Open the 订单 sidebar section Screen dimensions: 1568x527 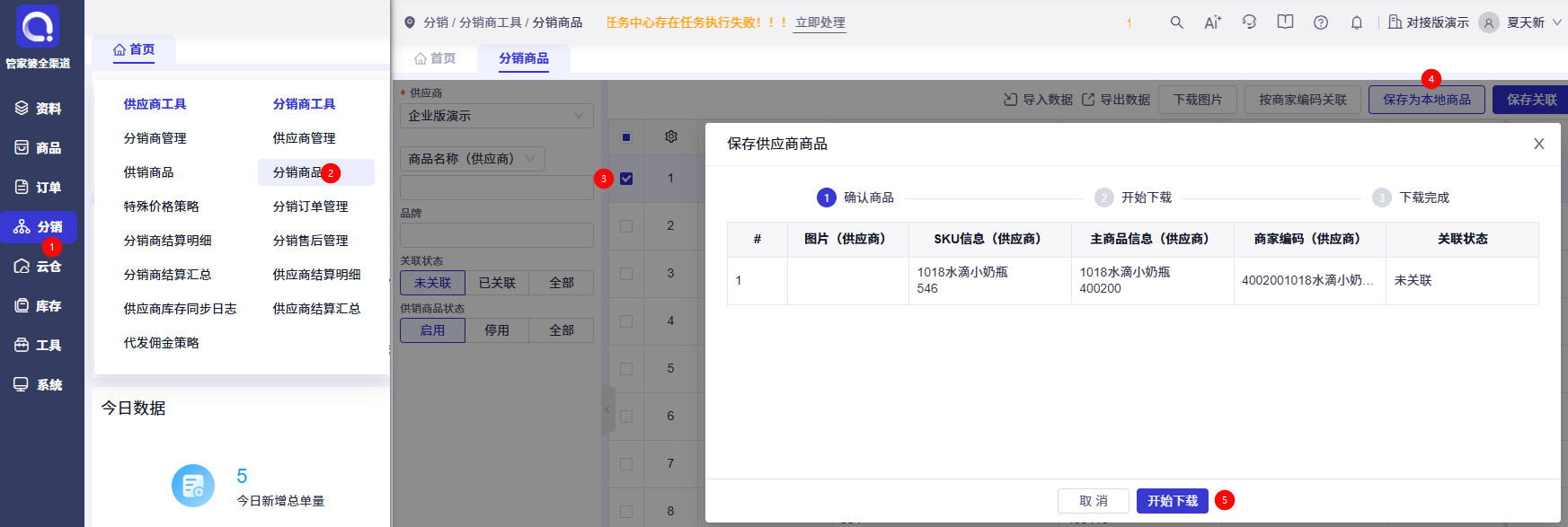38,188
